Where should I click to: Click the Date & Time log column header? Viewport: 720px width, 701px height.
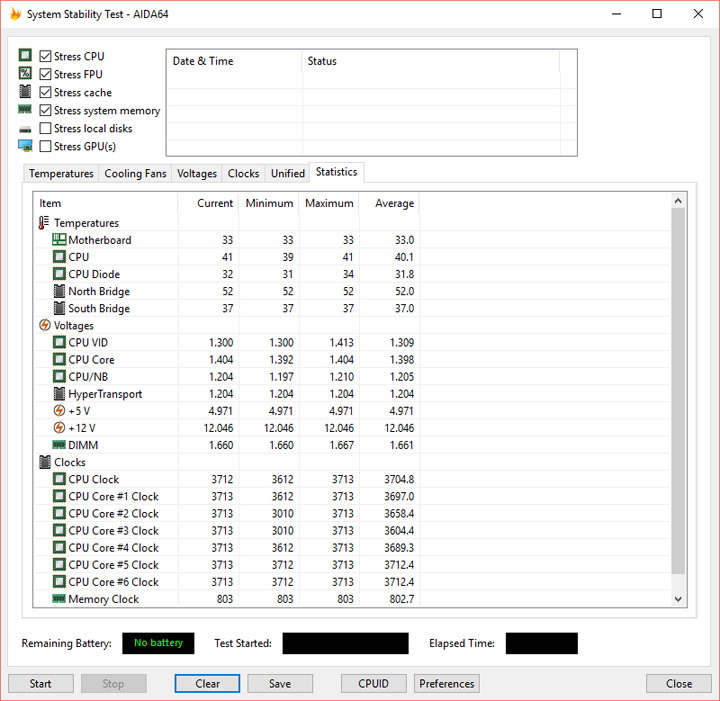click(x=234, y=61)
